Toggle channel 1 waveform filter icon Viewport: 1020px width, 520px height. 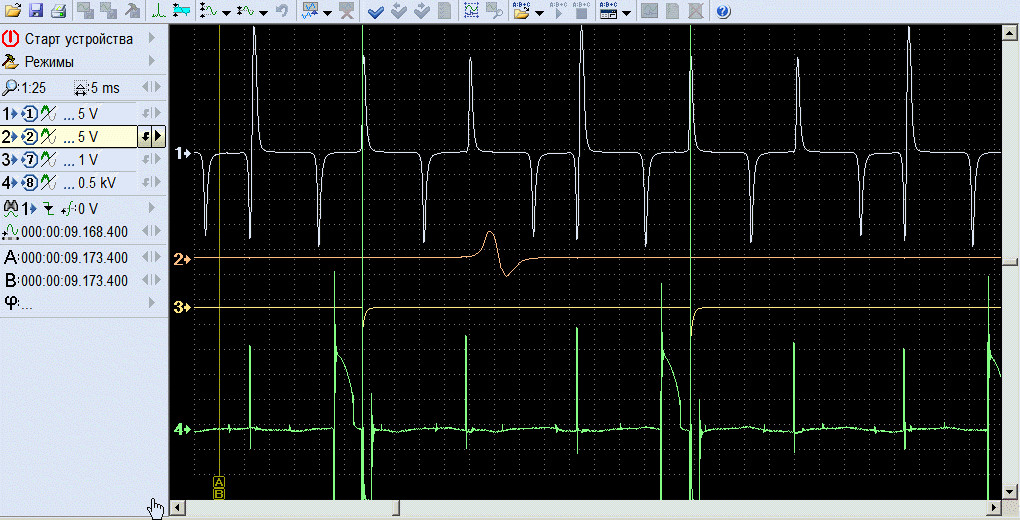click(x=49, y=113)
